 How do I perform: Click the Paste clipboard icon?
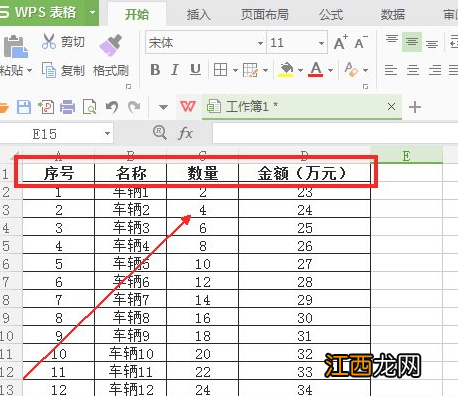coord(15,46)
